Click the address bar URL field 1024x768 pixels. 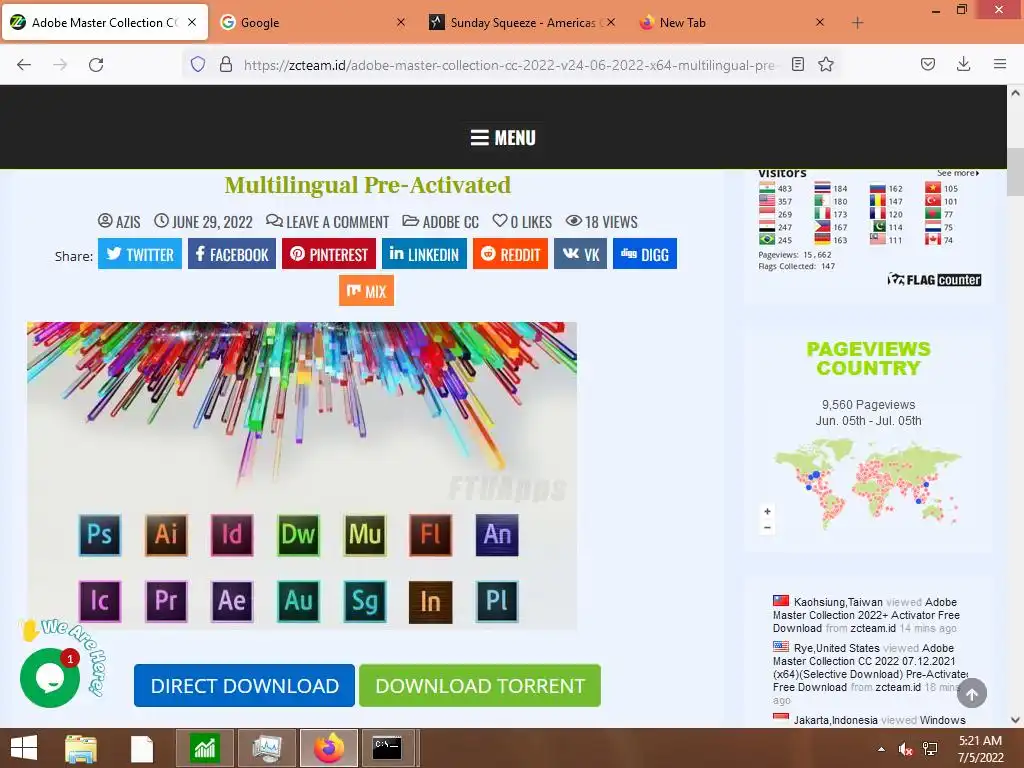tap(509, 65)
